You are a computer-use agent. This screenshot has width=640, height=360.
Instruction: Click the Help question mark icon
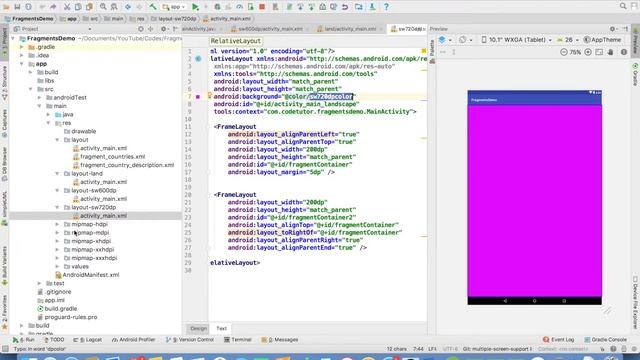coord(386,7)
